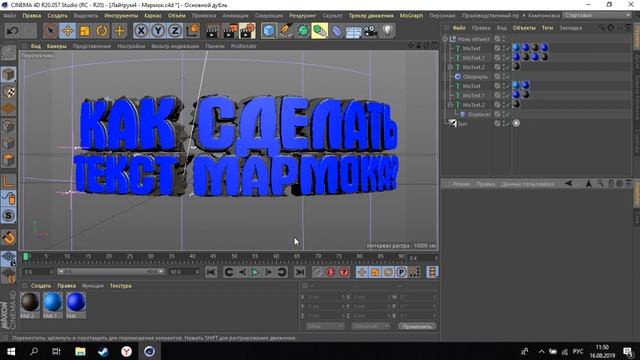Activate the Scale tool

(x=85, y=31)
